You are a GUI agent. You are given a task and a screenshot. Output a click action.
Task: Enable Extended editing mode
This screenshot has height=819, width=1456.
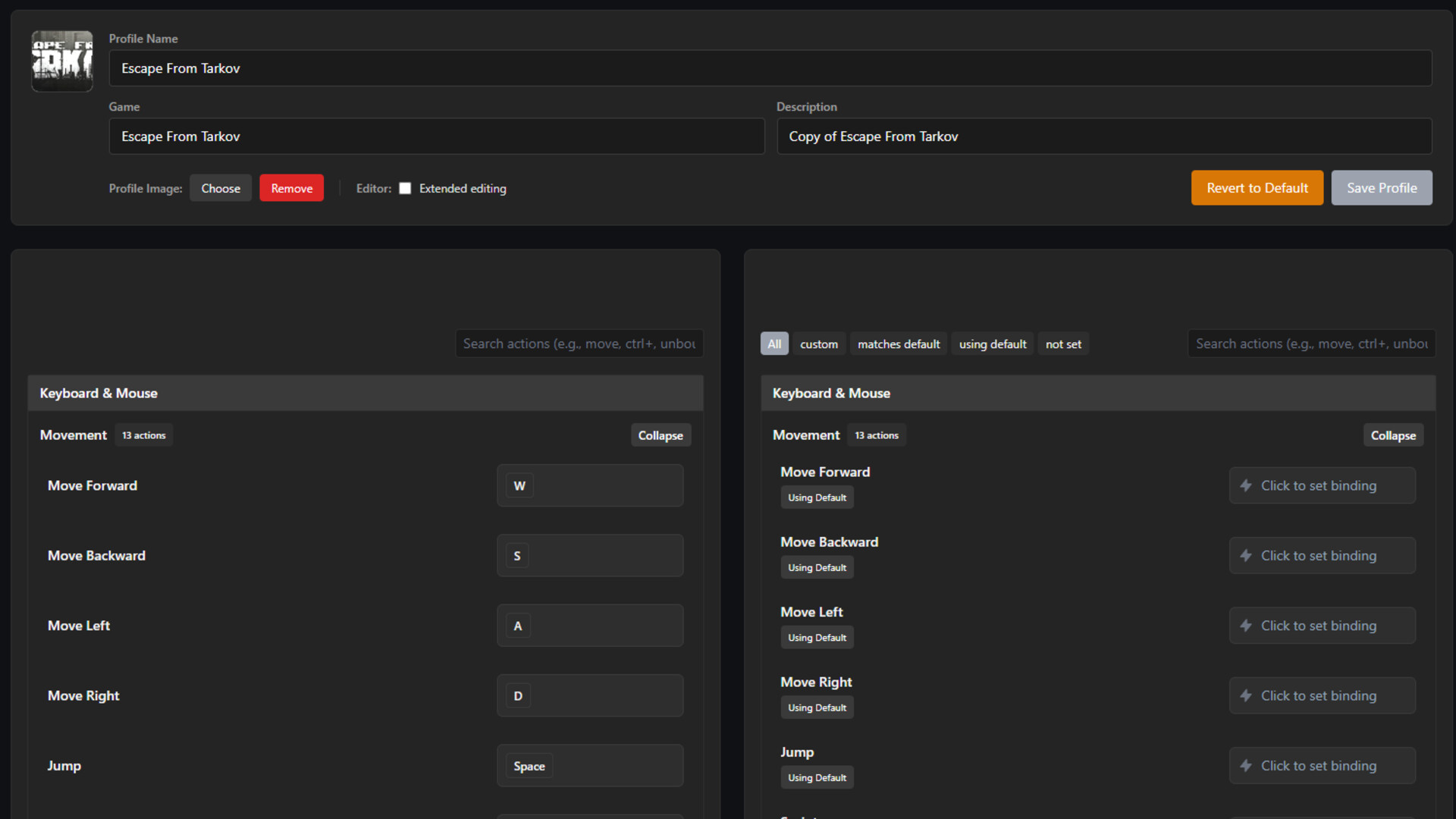[x=405, y=188]
